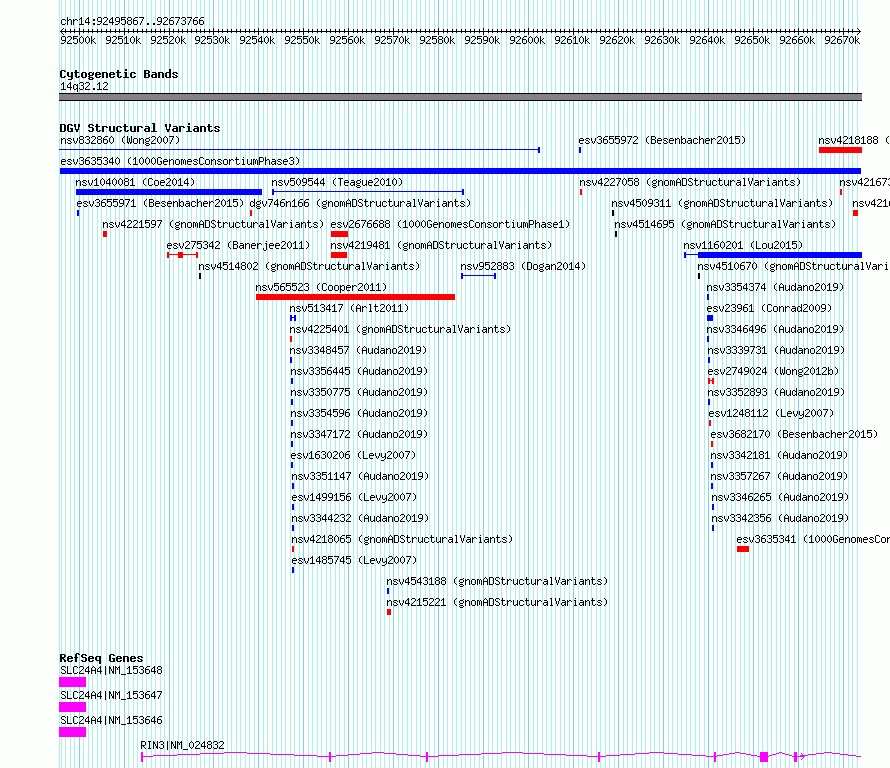This screenshot has width=890, height=768.
Task: Select nsv4219481 (gnomADStructuralVariants) label
Action: click(x=441, y=245)
